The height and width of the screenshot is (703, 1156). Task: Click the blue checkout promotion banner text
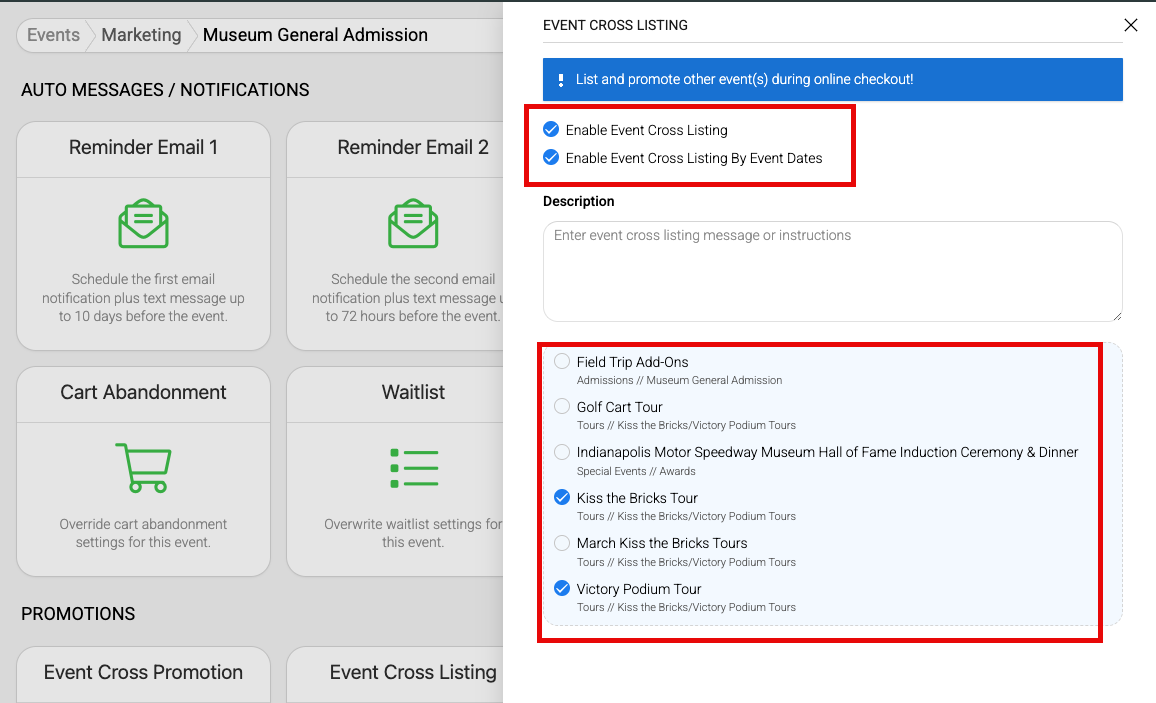tap(744, 80)
